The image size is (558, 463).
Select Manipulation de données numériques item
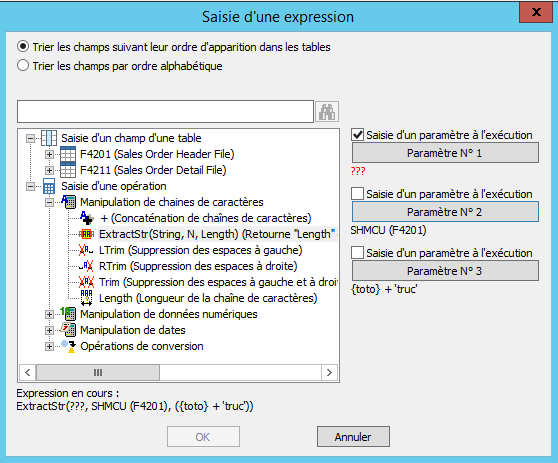pos(169,314)
